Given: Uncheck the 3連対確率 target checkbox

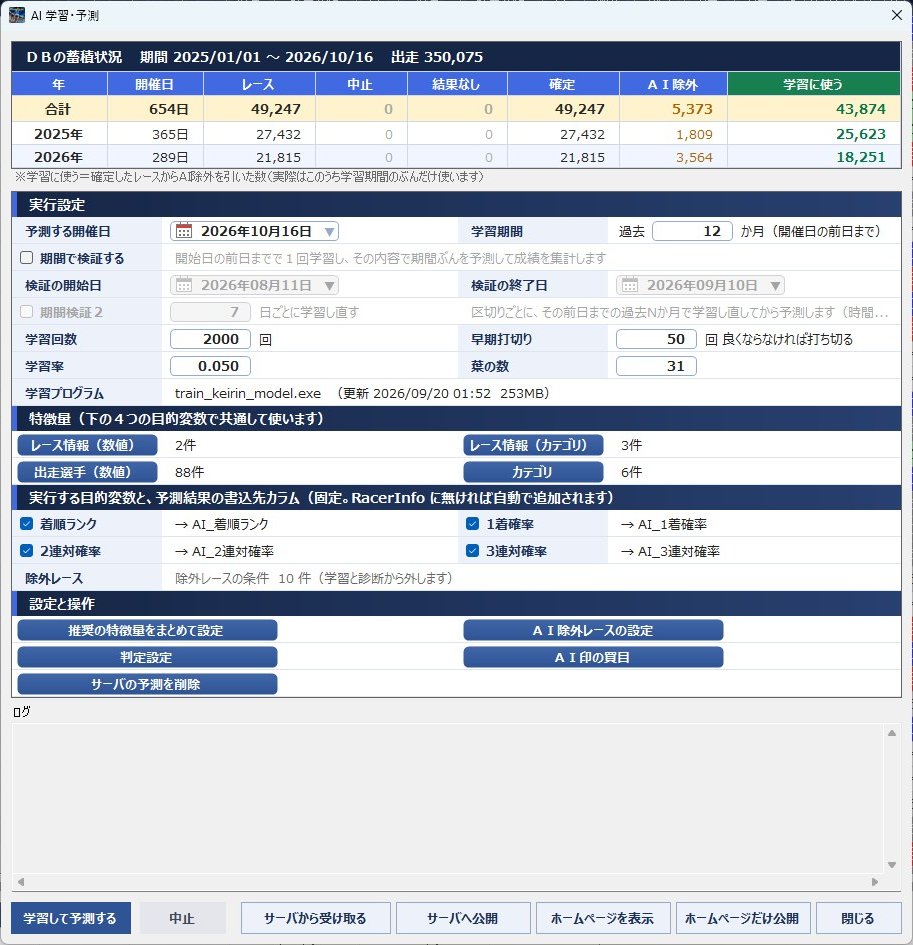Looking at the screenshot, I should click(x=472, y=550).
